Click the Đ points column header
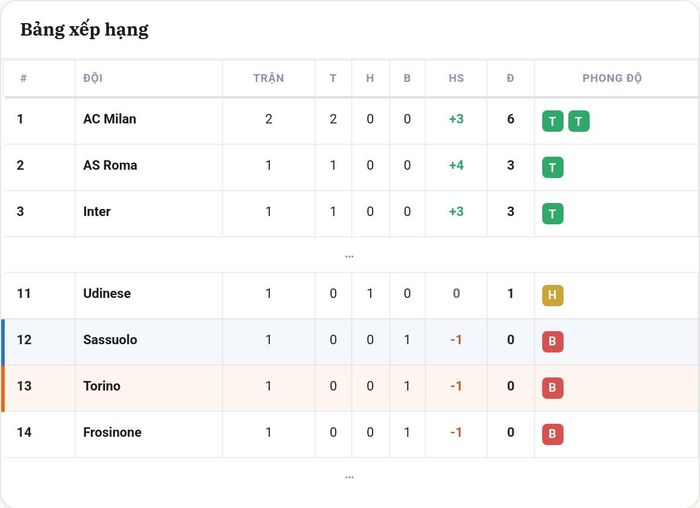Image resolution: width=700 pixels, height=508 pixels. pyautogui.click(x=510, y=78)
